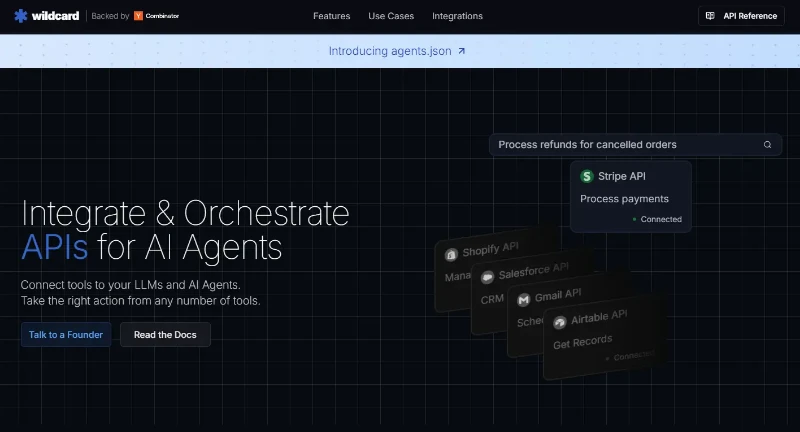
Task: Click the Connect tools to your LLMs text
Action: [x=130, y=285]
